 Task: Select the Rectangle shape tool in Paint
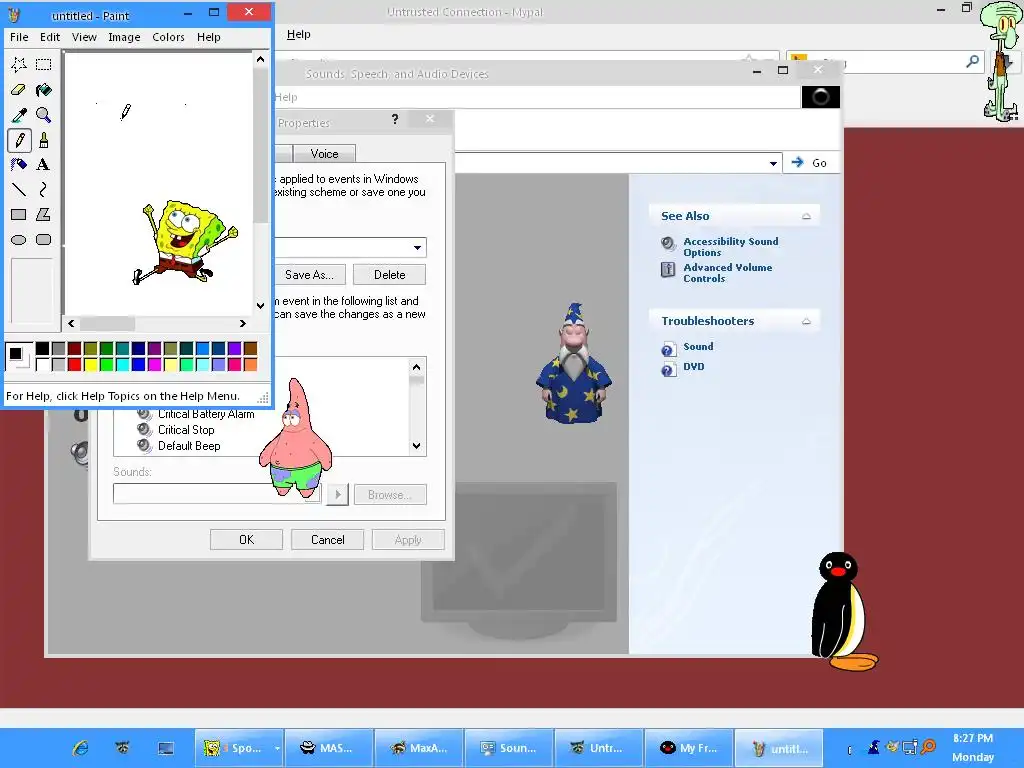[x=19, y=214]
